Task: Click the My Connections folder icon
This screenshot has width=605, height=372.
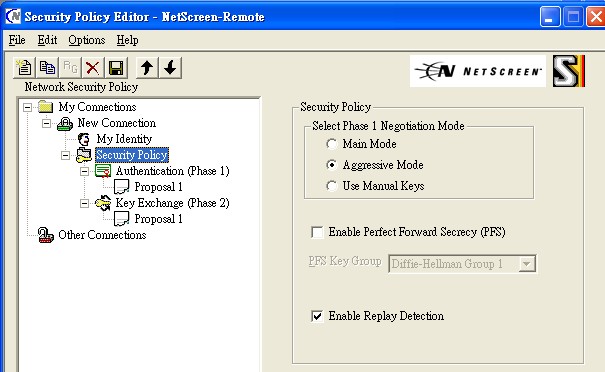Action: click(x=46, y=107)
